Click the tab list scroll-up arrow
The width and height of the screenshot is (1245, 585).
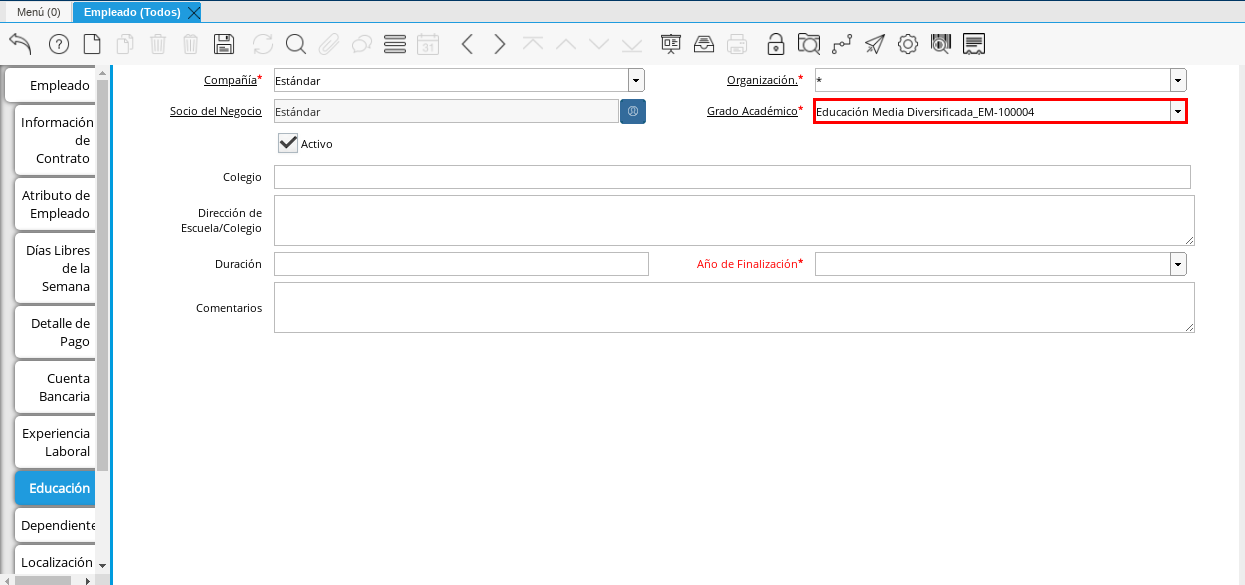(x=101, y=72)
